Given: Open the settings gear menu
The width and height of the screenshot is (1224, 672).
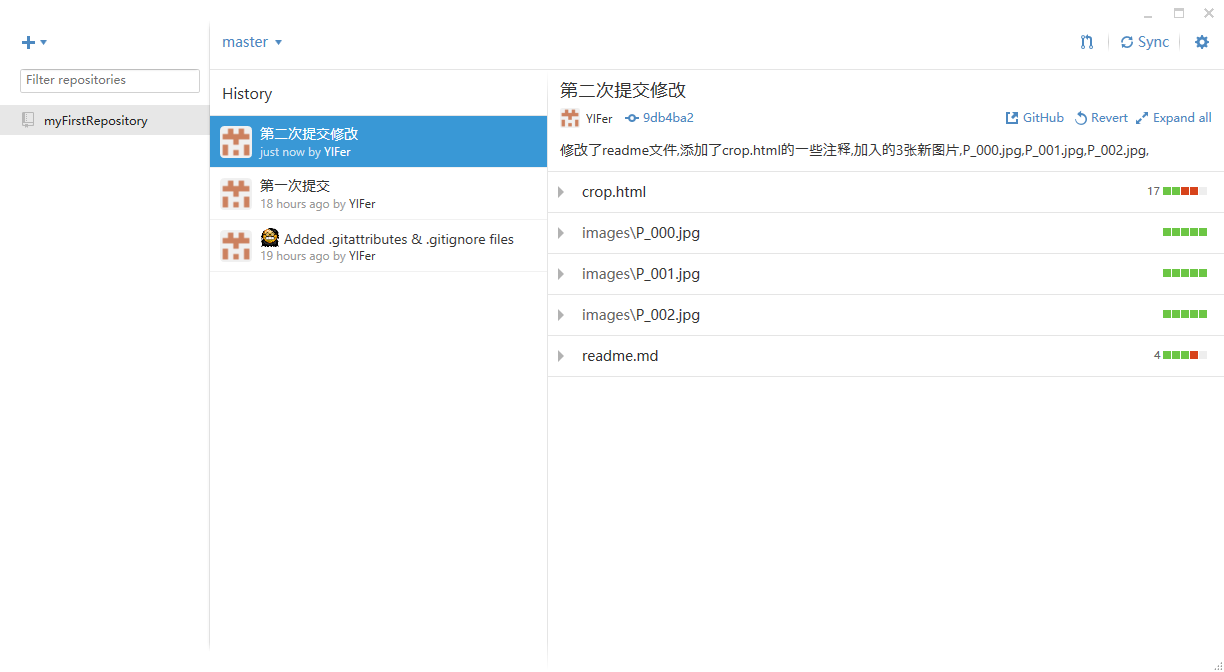Looking at the screenshot, I should tap(1202, 42).
